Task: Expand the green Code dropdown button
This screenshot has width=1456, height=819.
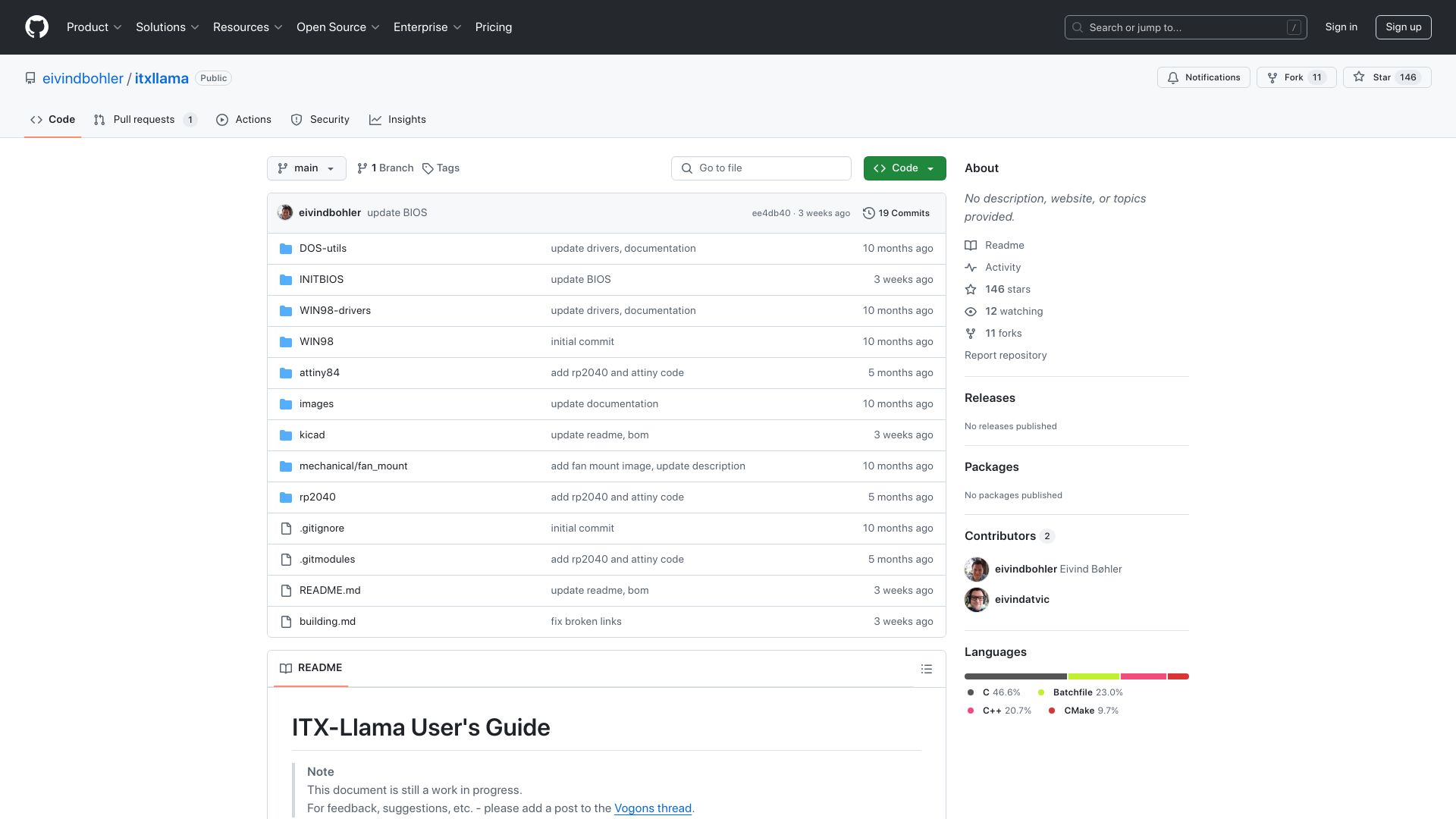Action: [x=905, y=168]
